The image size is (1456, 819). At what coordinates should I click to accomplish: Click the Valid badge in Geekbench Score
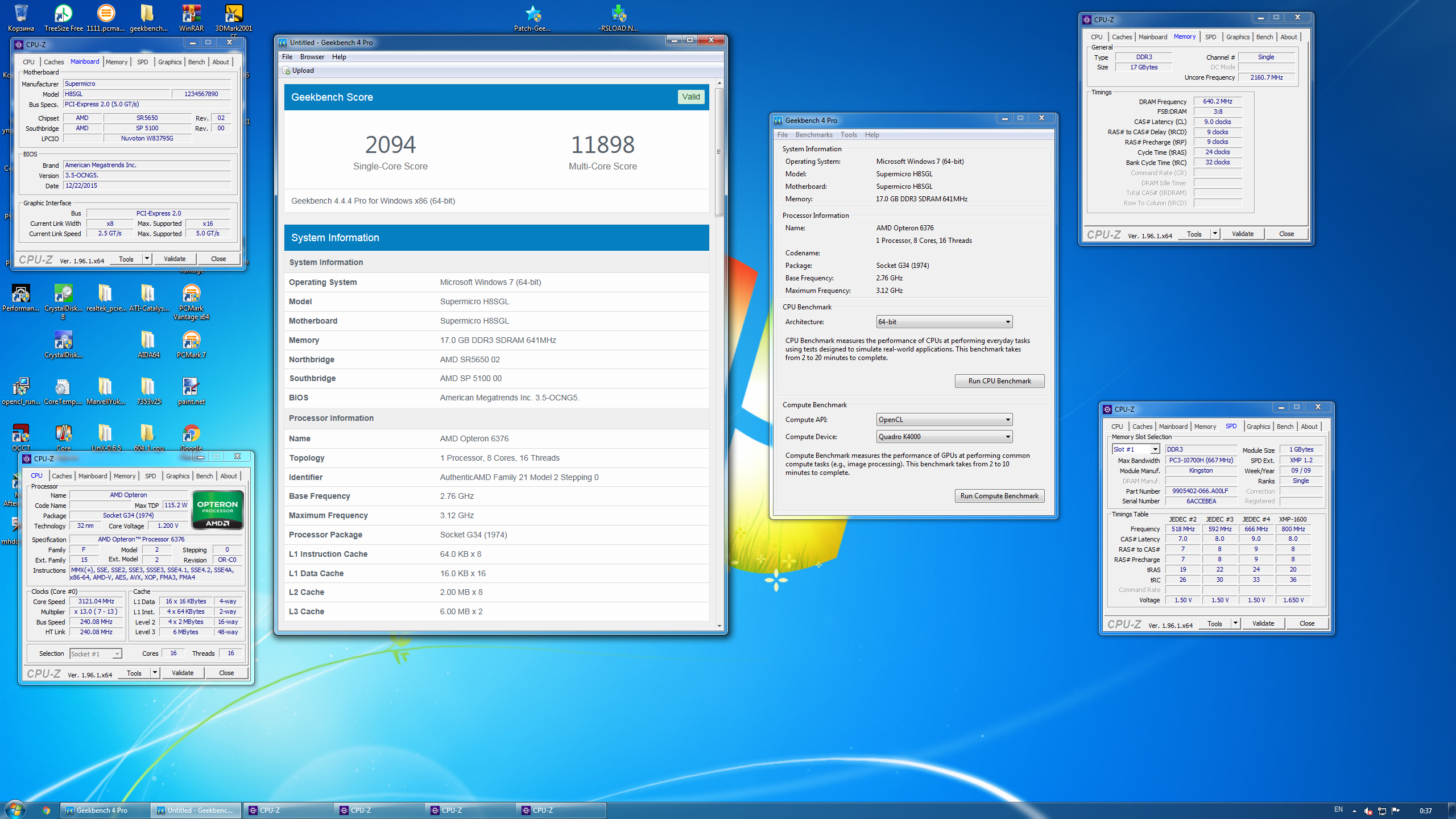[691, 97]
